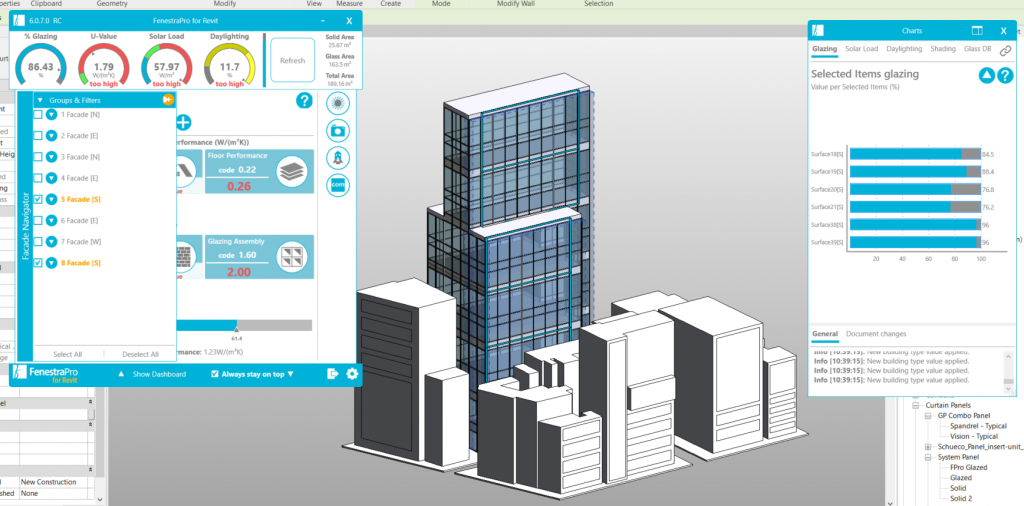This screenshot has height=506, width=1024.
Task: Collapse the GP Combo Panel tree node
Action: pos(928,416)
